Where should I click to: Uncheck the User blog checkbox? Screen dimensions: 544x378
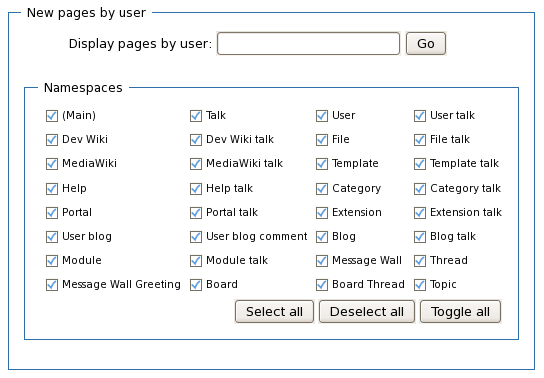[x=52, y=237]
